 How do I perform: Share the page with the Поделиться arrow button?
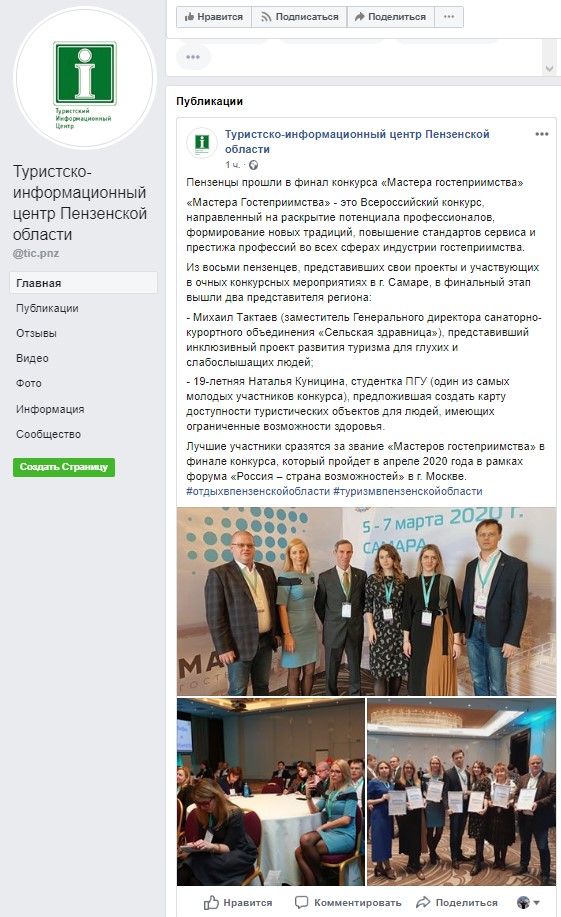(391, 17)
